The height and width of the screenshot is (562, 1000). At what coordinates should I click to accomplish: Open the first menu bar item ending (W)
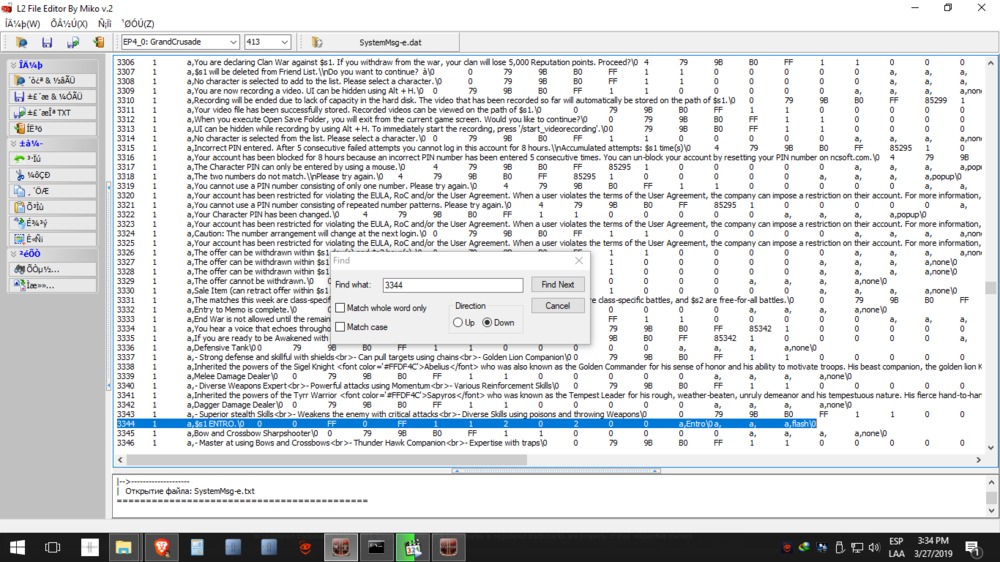pos(22,23)
